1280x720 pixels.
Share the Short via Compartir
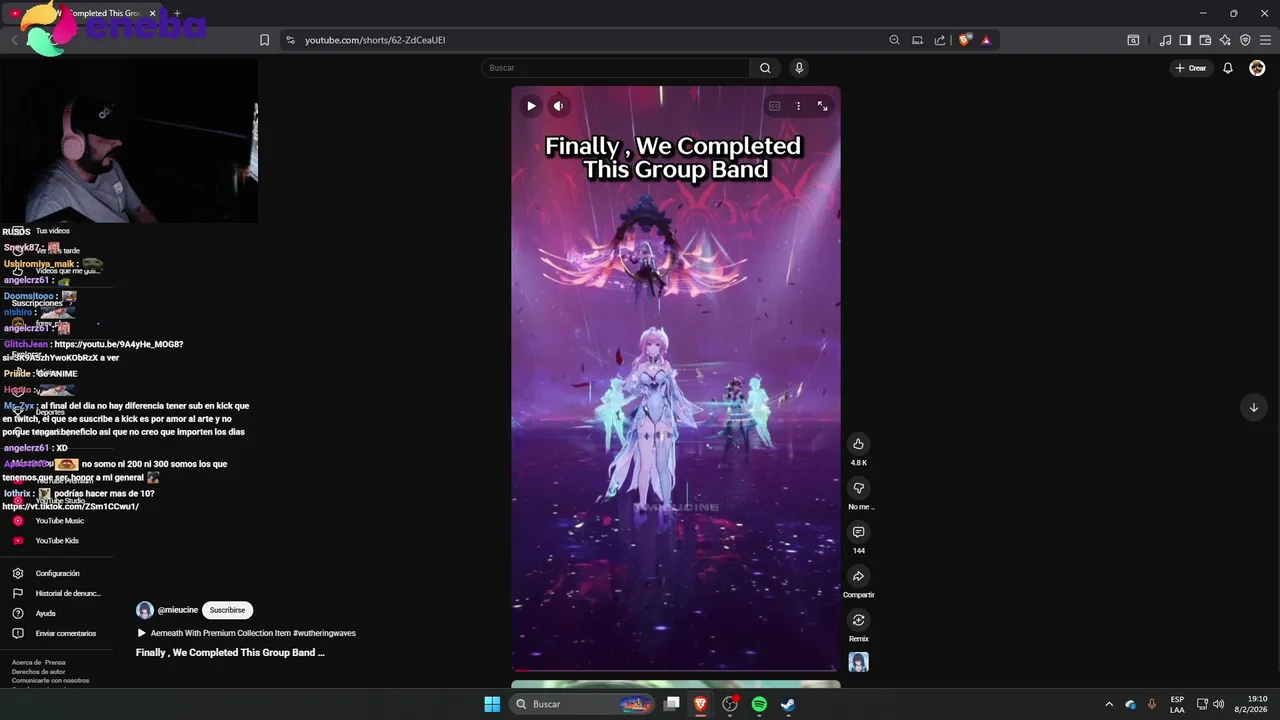point(858,576)
